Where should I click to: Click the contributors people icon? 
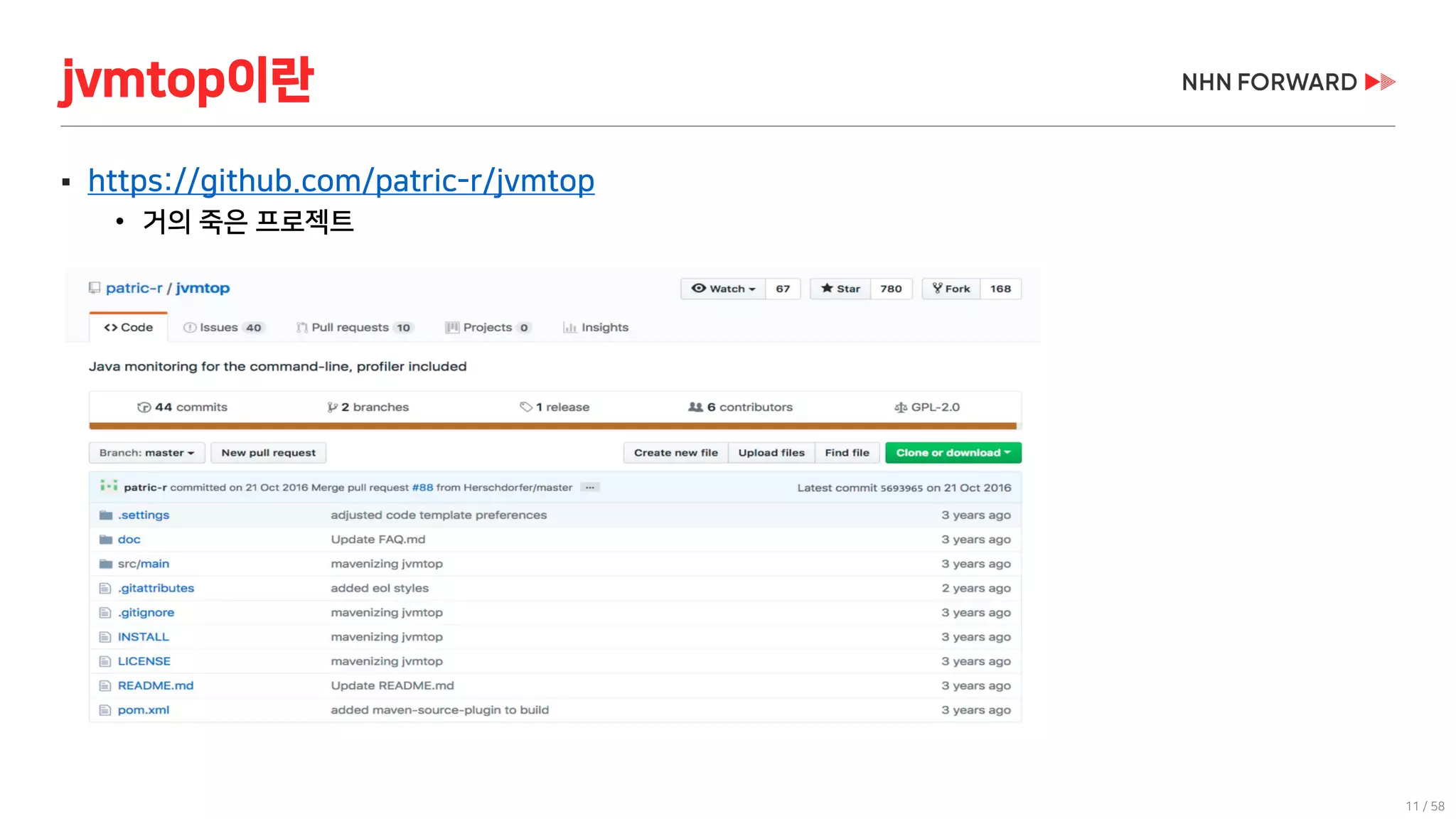(x=695, y=407)
